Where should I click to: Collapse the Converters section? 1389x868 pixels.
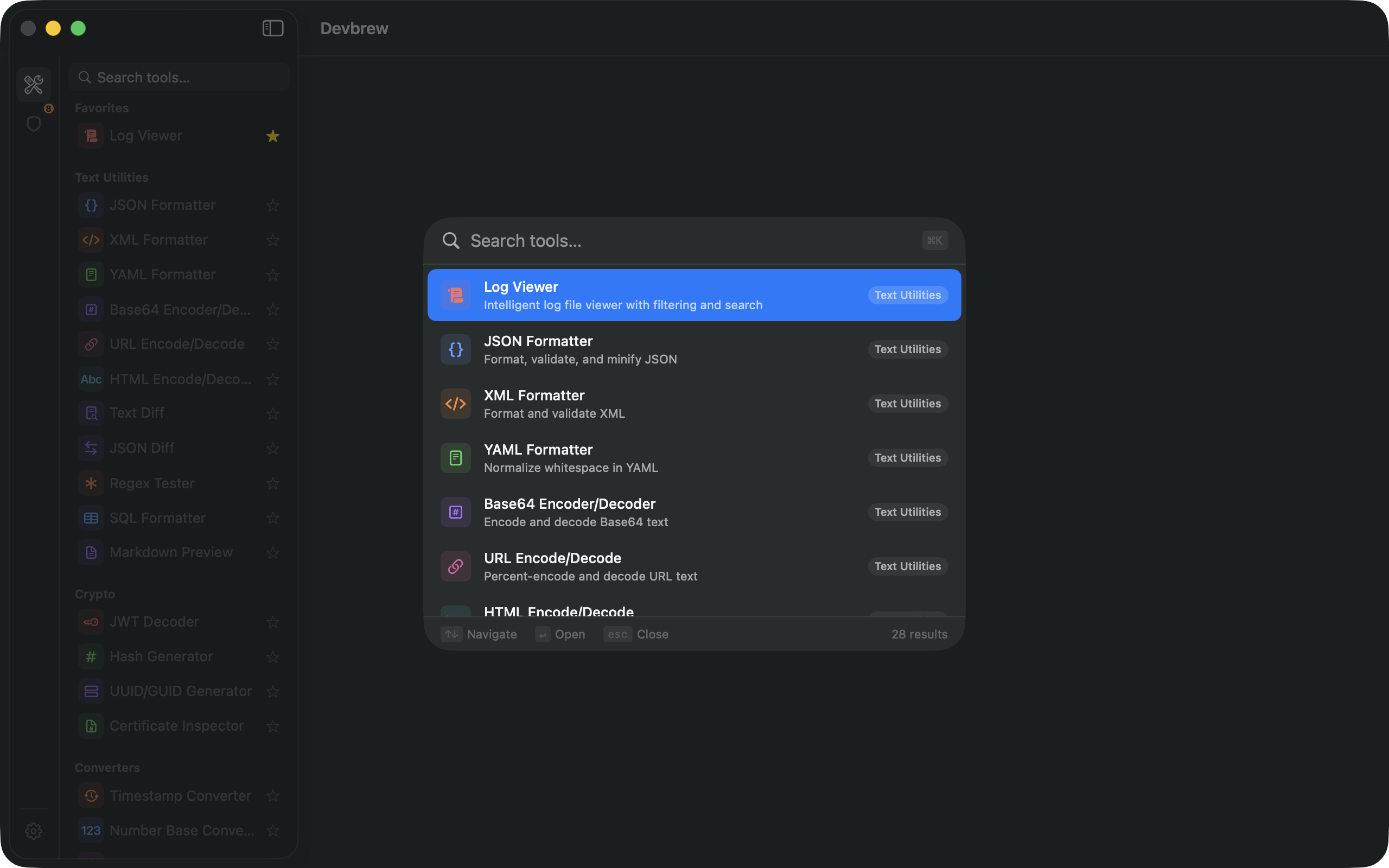point(107,767)
